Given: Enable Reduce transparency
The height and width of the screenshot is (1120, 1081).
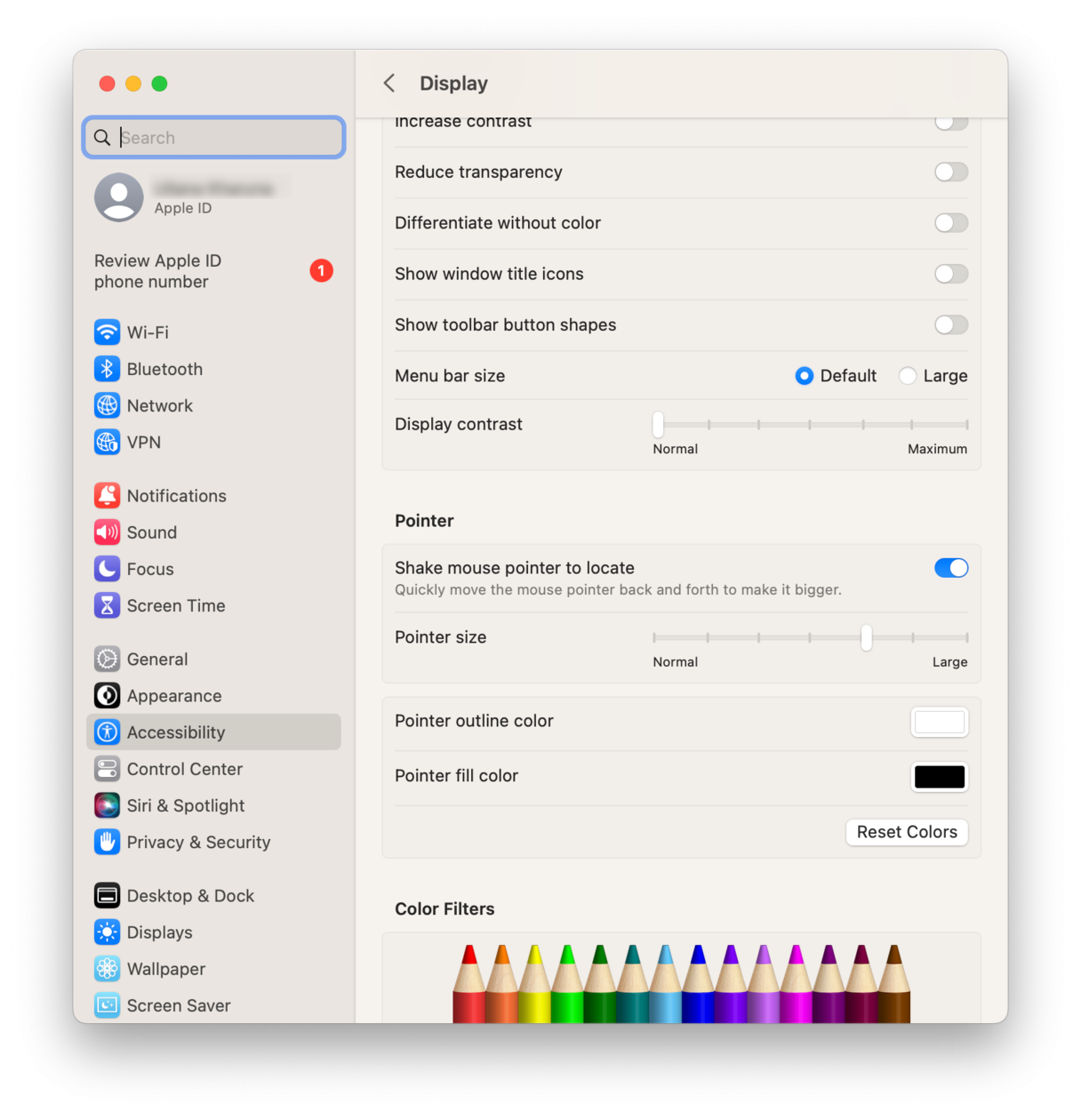Looking at the screenshot, I should 950,172.
